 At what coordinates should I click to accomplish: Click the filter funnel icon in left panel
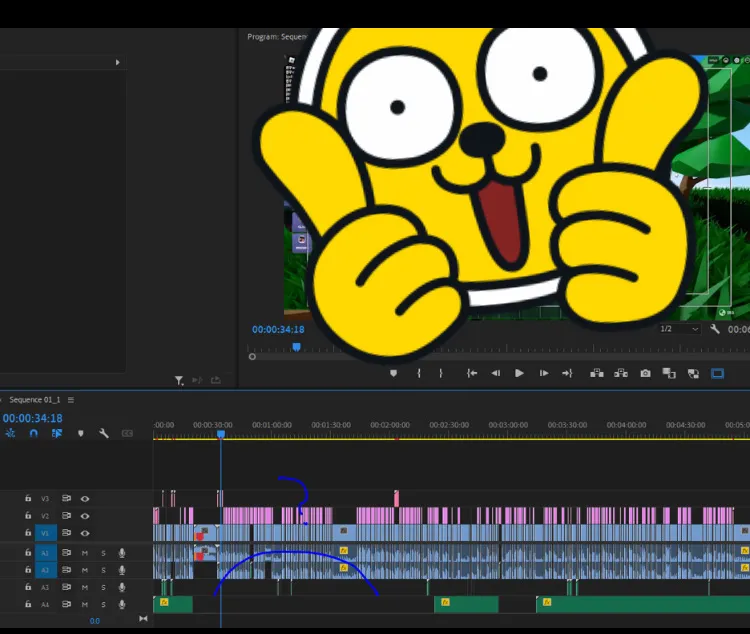coord(179,380)
